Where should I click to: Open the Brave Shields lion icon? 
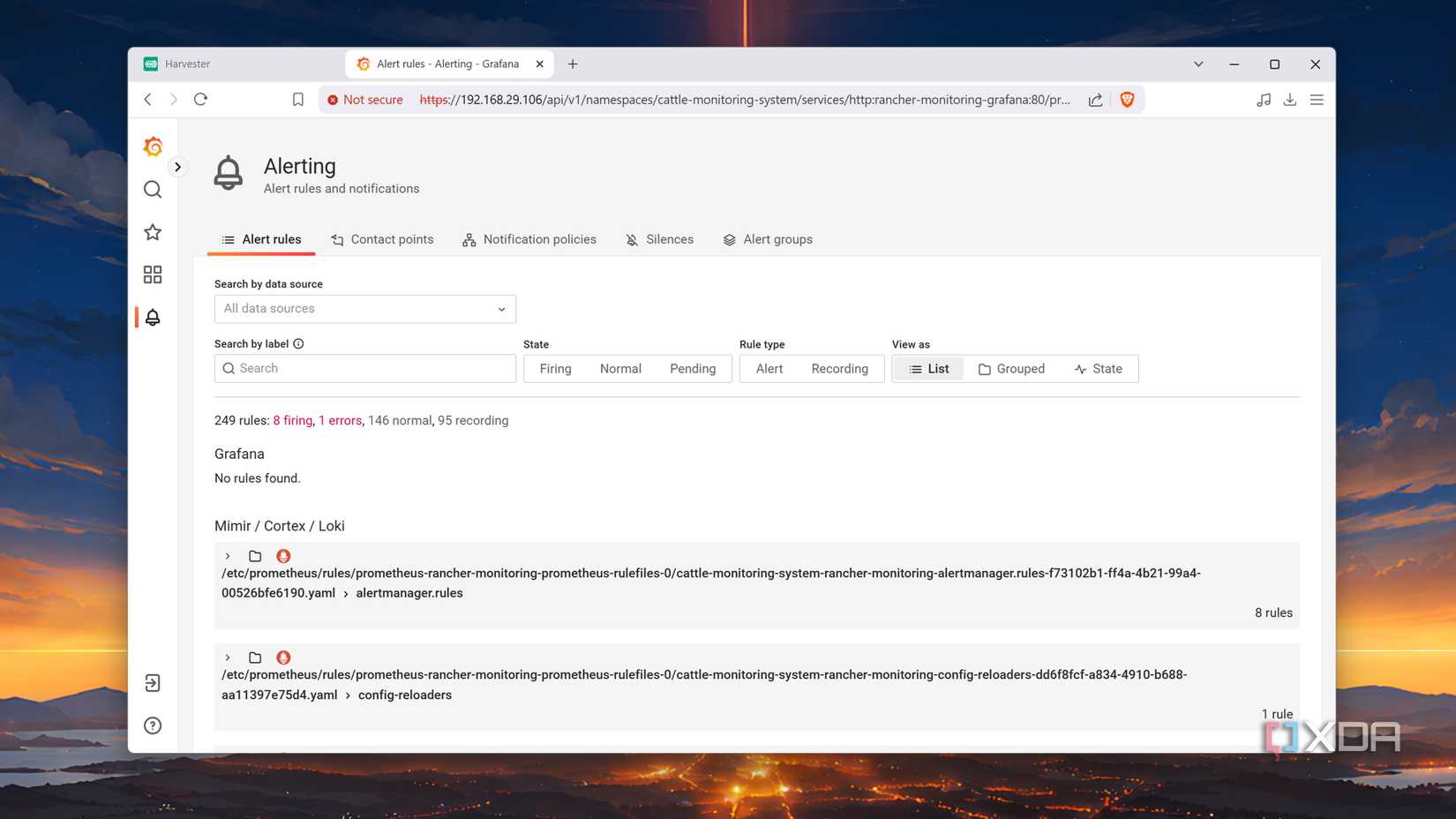point(1127,100)
